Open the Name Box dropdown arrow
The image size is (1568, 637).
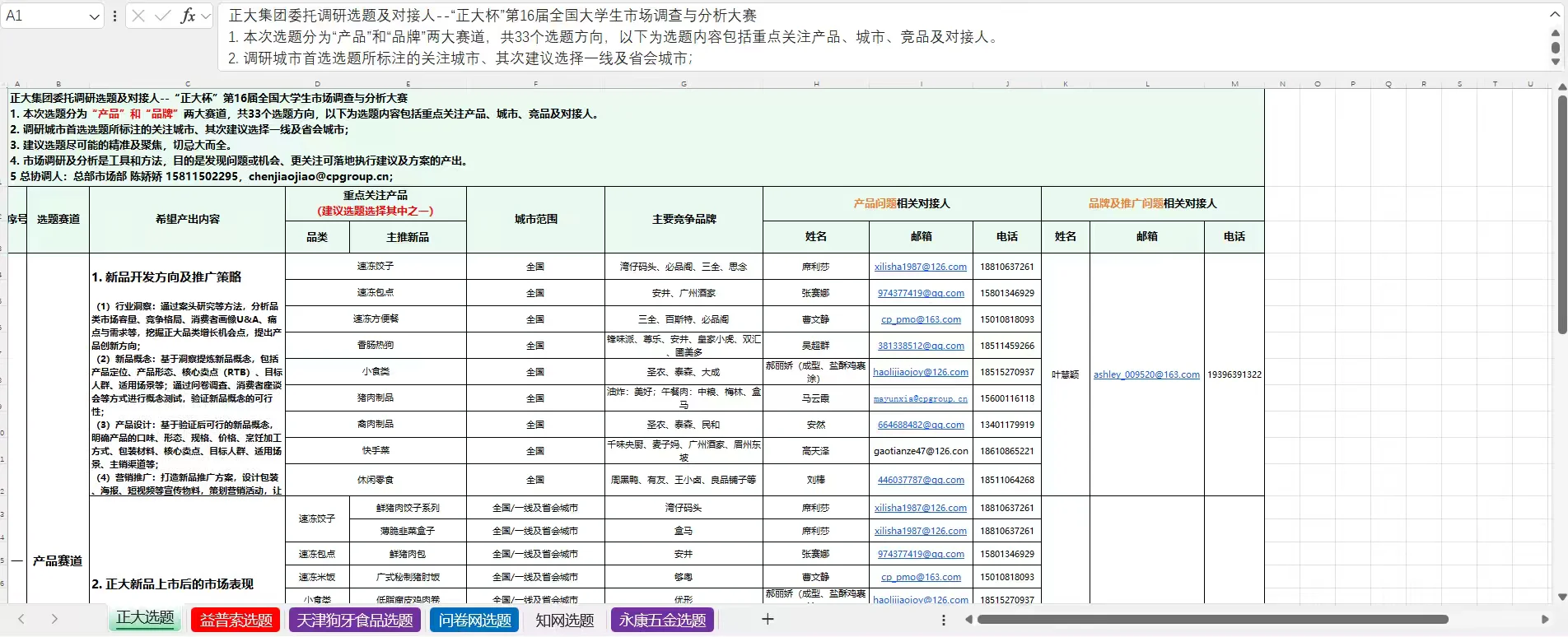pyautogui.click(x=94, y=16)
